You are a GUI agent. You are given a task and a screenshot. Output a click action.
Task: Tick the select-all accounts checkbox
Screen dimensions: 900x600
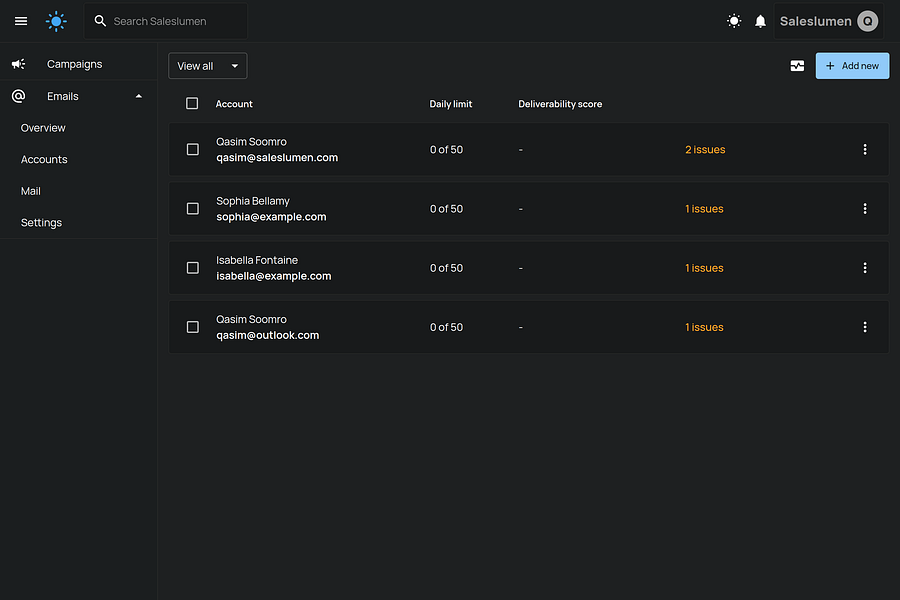(x=192, y=104)
